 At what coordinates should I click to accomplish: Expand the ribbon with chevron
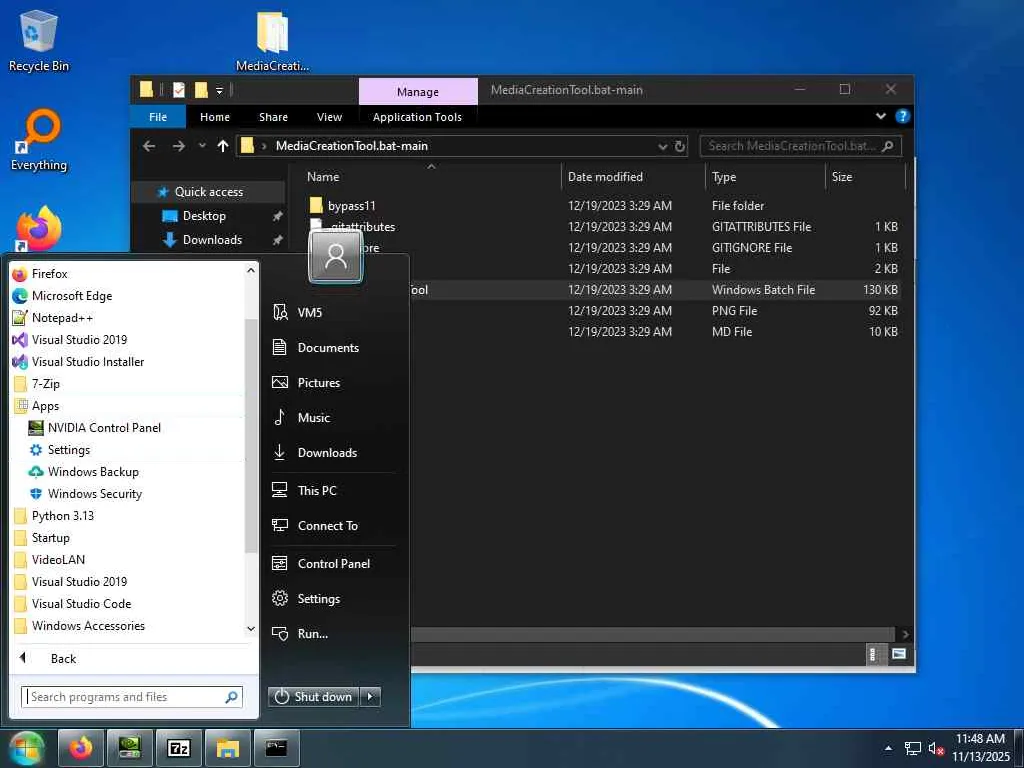point(880,116)
